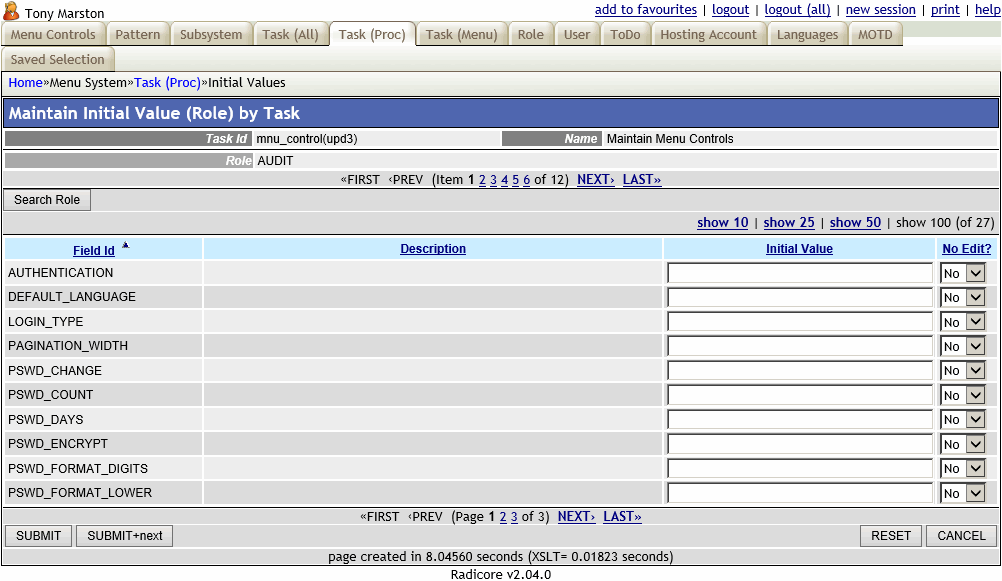1002x581 pixels.
Task: Open the No Edit dropdown for AUTHENTICATION
Action: (961, 272)
